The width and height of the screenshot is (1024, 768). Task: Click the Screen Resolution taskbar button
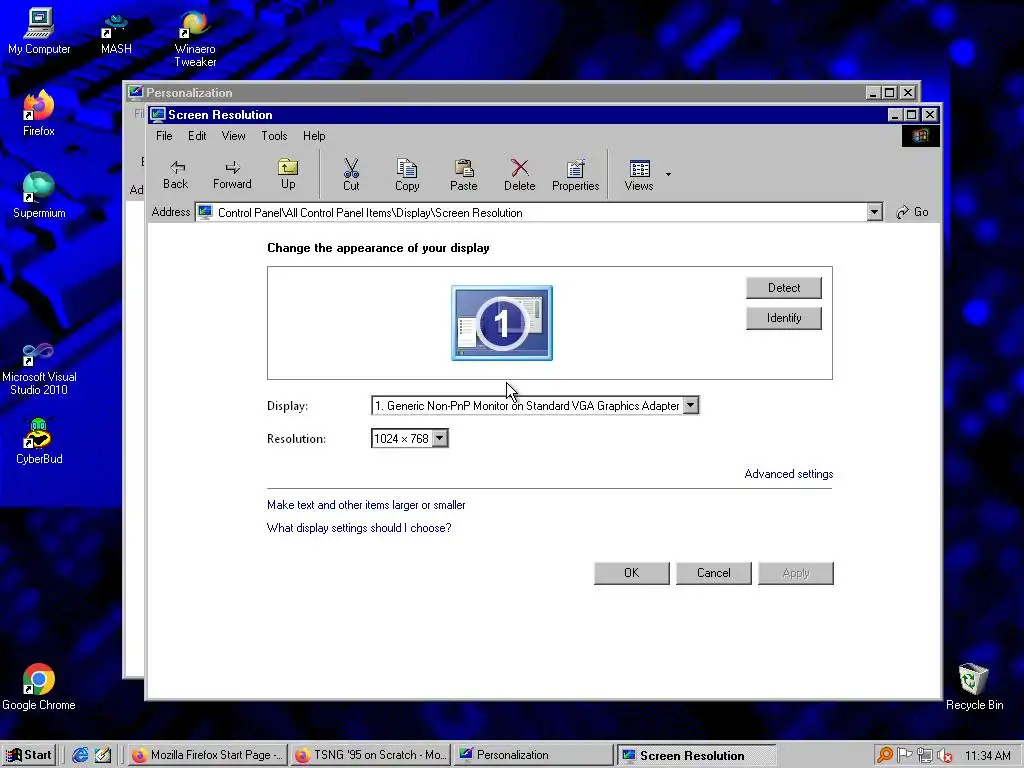pos(696,755)
